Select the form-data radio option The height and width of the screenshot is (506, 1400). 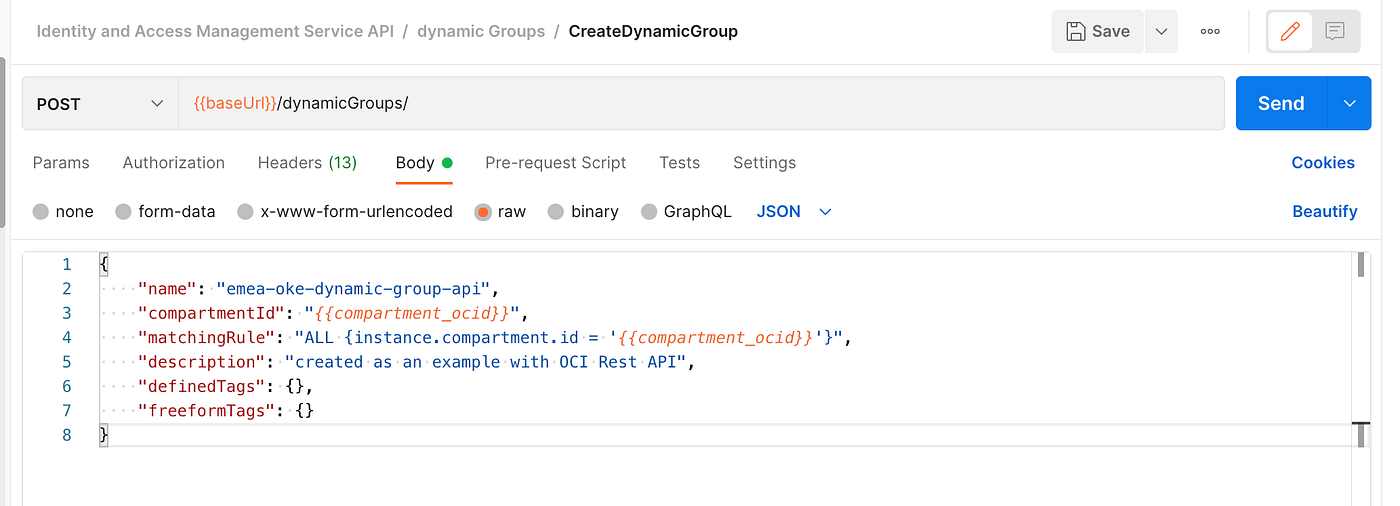pos(124,212)
